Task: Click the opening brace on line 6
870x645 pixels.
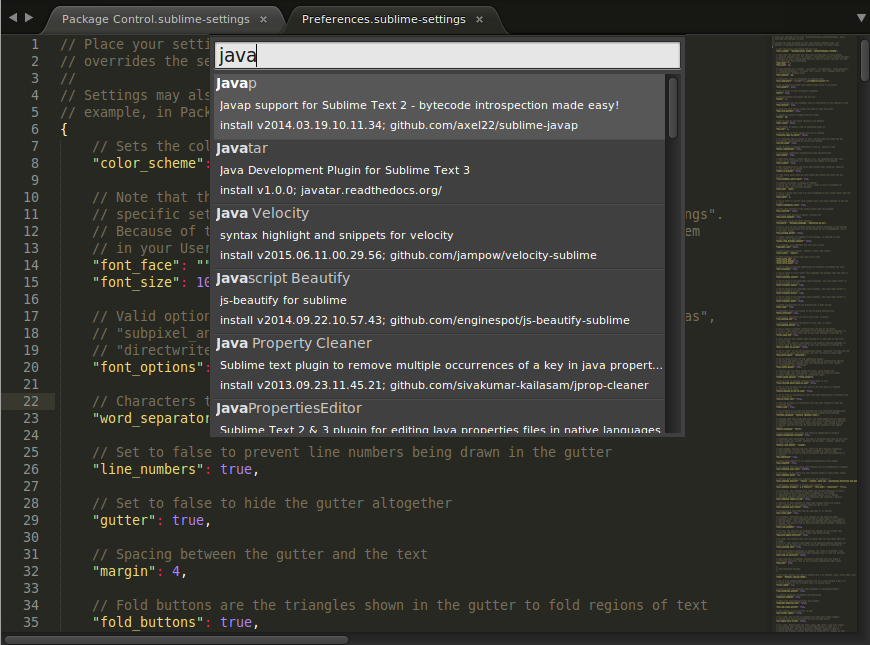Action: [64, 130]
